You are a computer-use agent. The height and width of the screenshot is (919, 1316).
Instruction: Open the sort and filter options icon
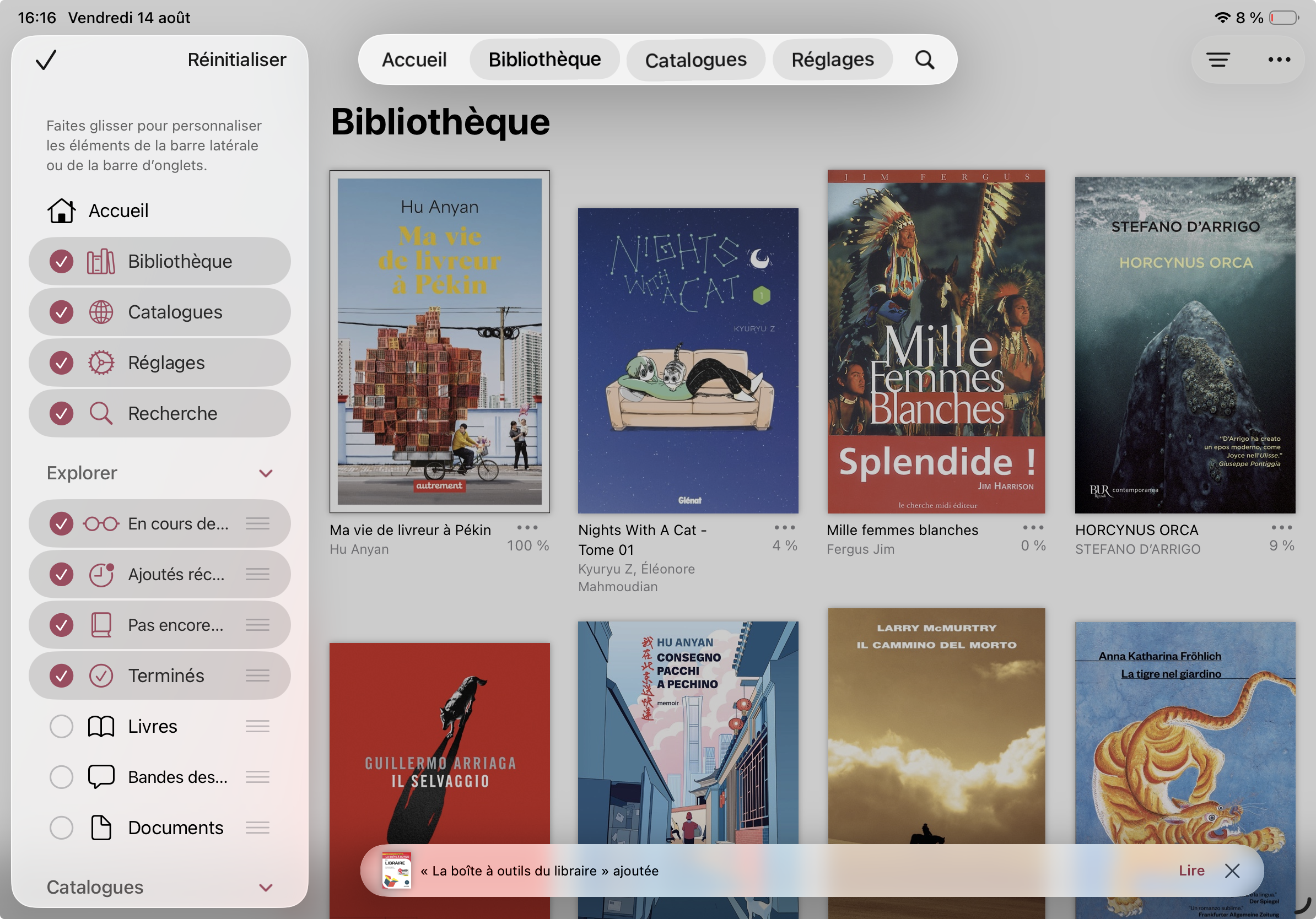click(x=1218, y=60)
